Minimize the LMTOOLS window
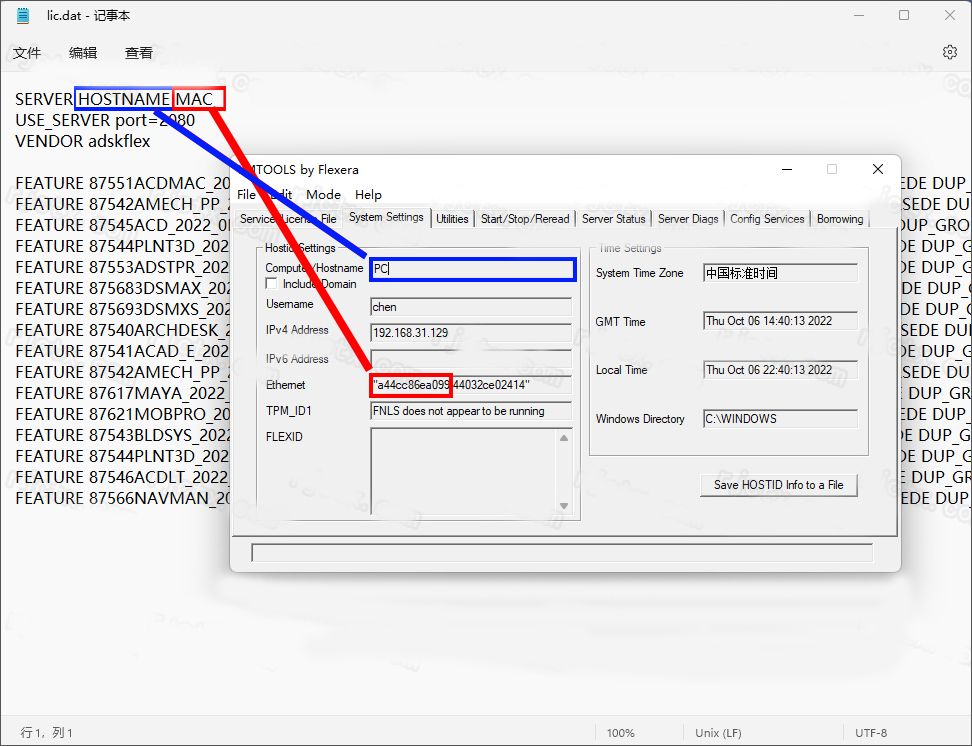The height and width of the screenshot is (746, 972). [787, 169]
